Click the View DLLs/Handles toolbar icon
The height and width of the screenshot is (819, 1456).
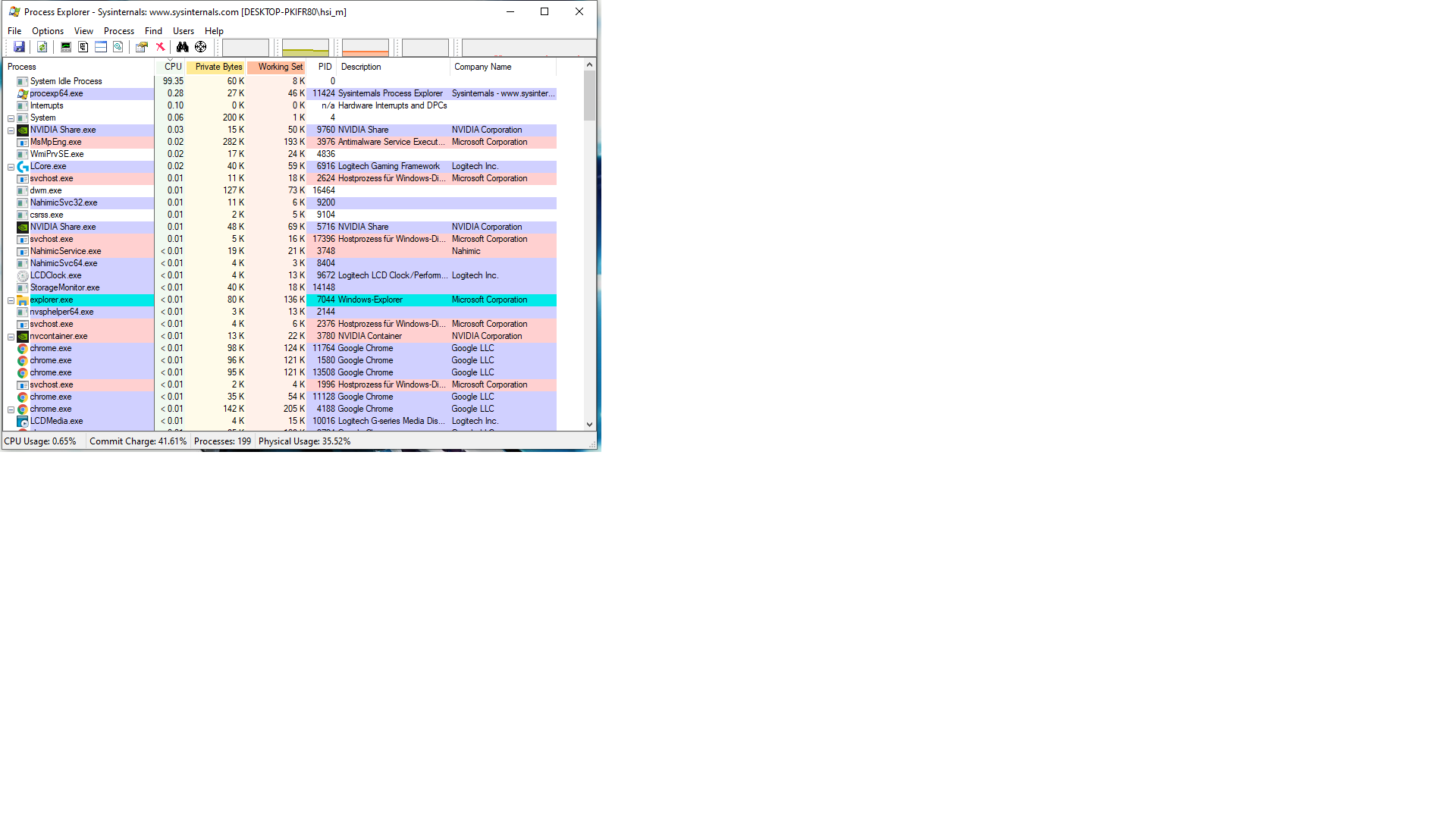[x=118, y=47]
